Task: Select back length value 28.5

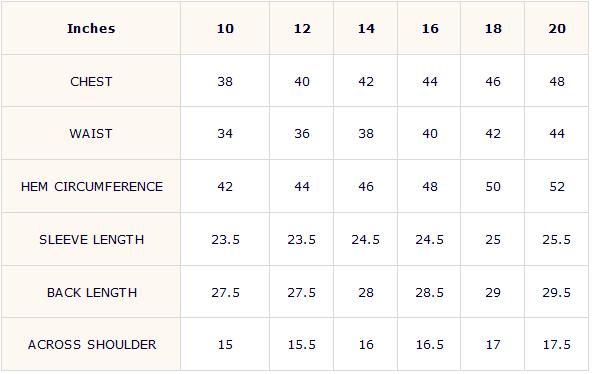Action: click(430, 292)
